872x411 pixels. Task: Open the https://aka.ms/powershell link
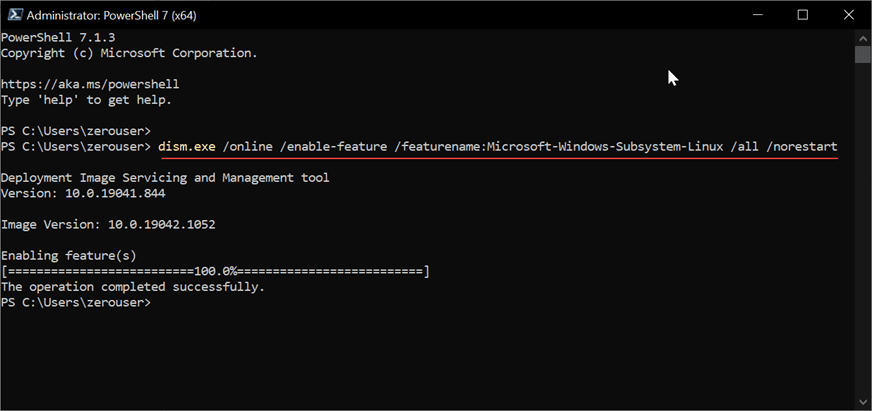coord(91,84)
